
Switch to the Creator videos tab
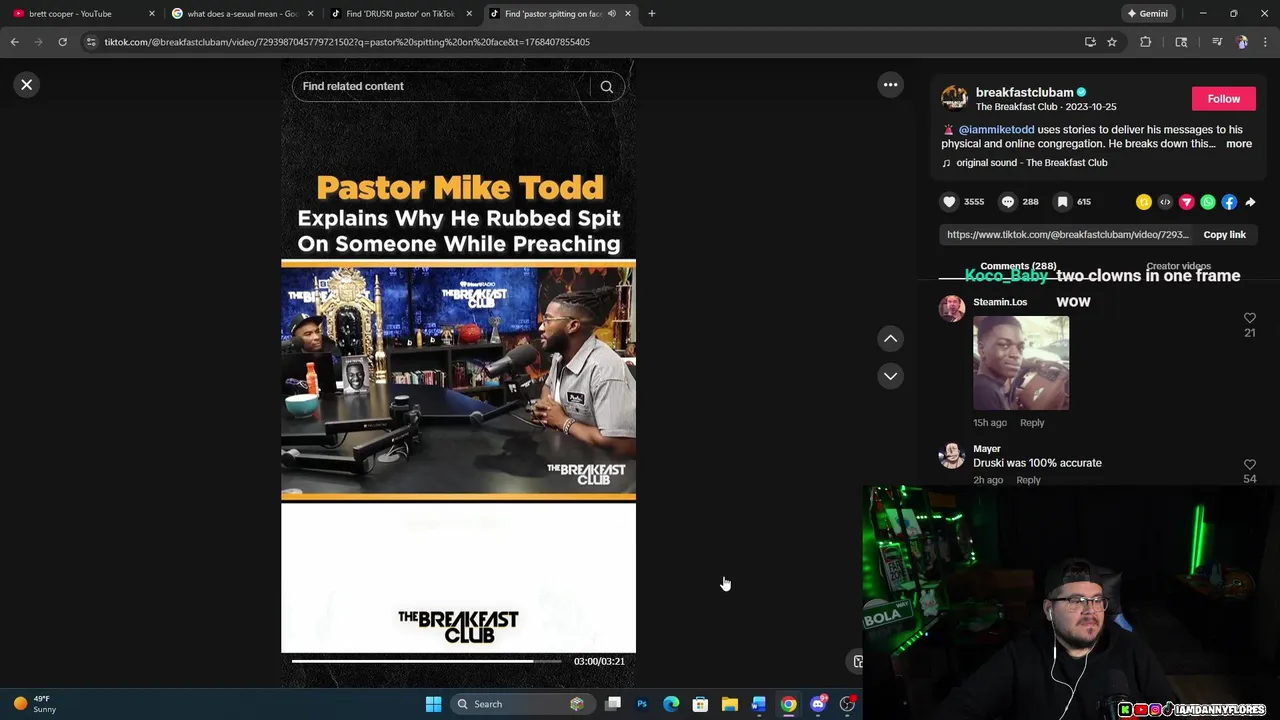click(1178, 266)
